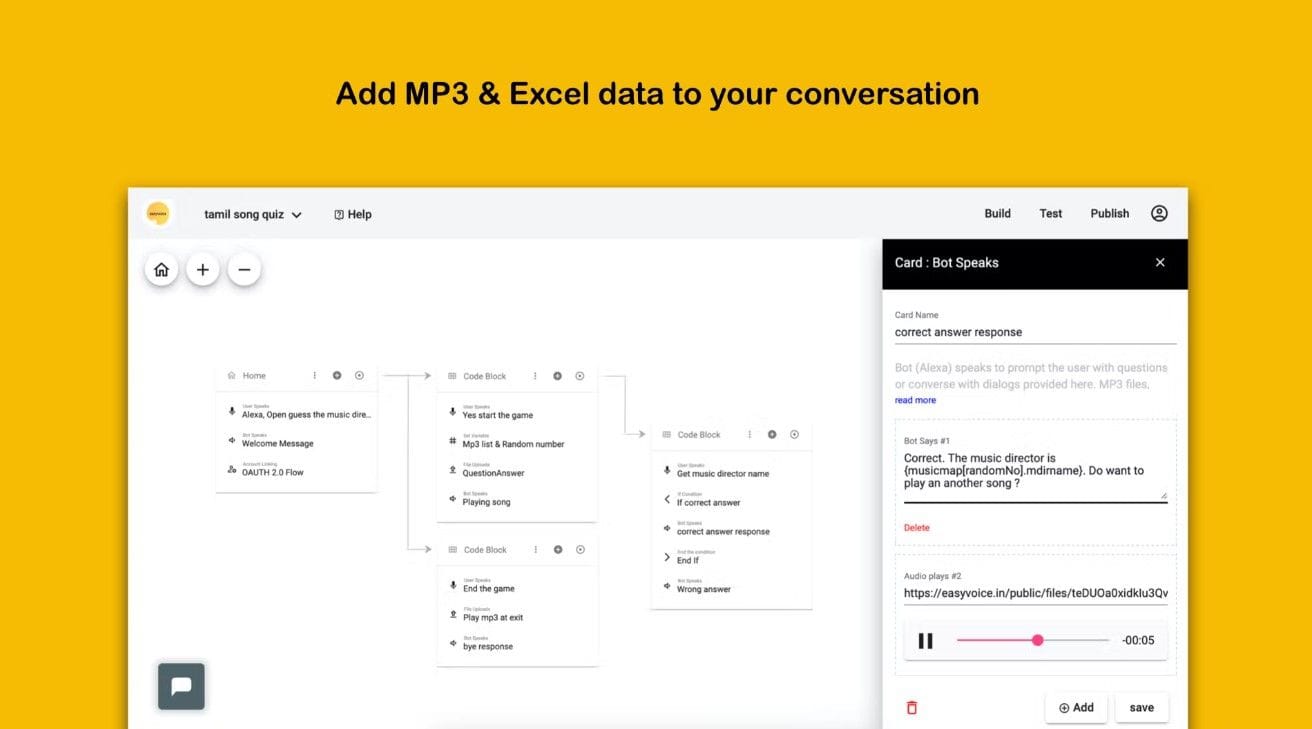Click the plus icon on the Code Block header
1312x729 pixels.
point(557,376)
